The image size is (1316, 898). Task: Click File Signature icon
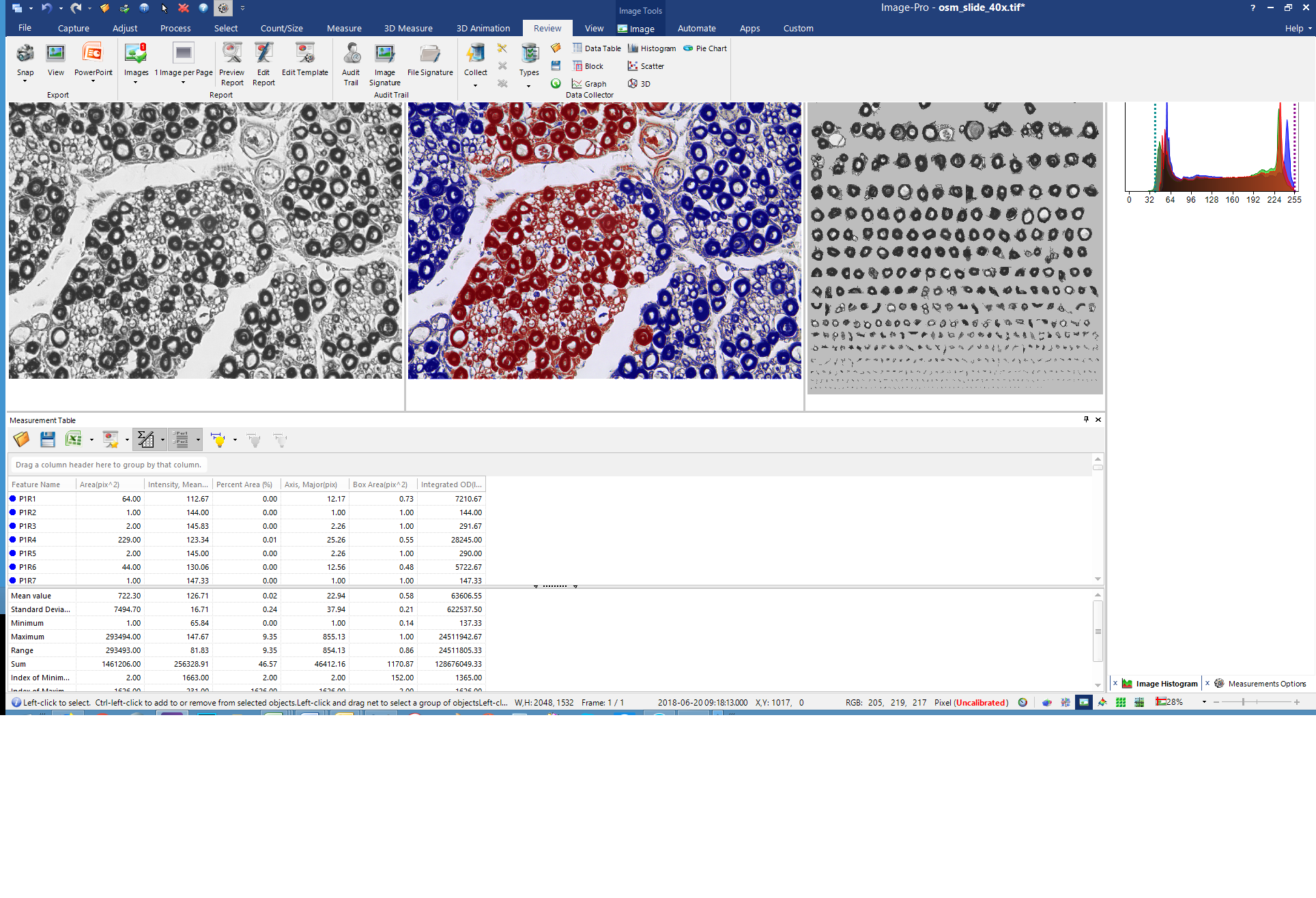click(x=430, y=53)
